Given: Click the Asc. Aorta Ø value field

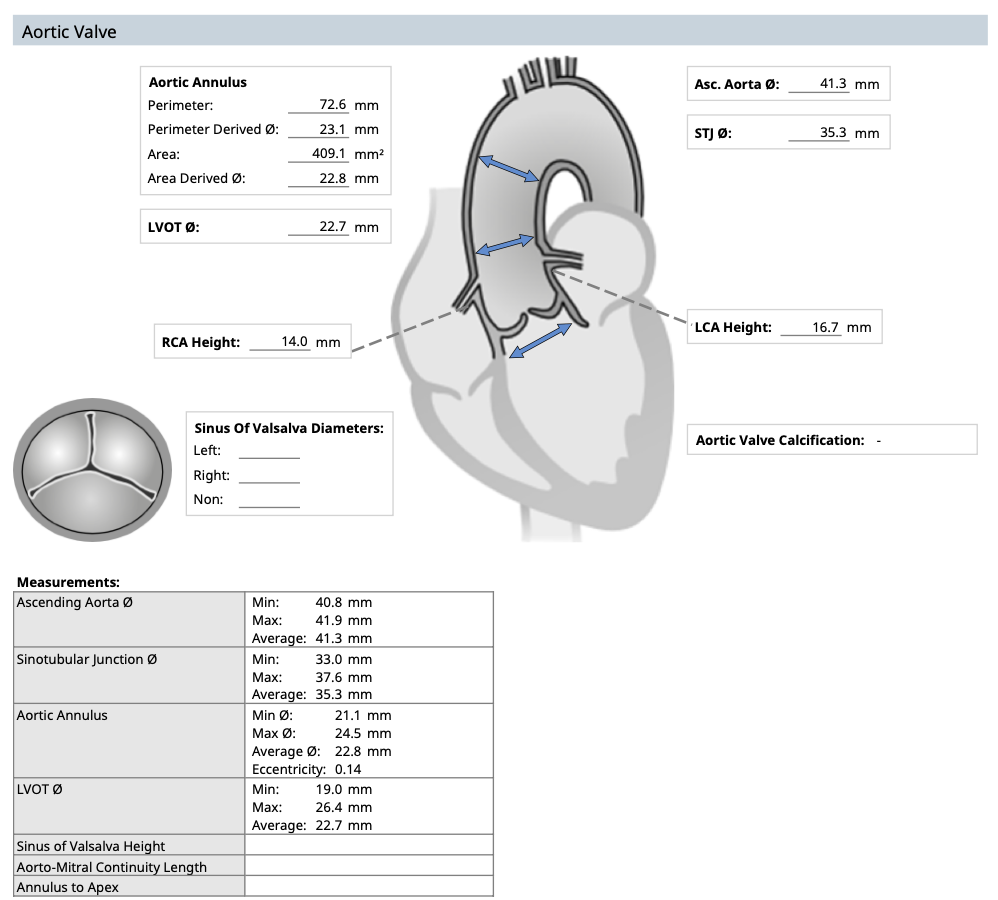Looking at the screenshot, I should (818, 85).
